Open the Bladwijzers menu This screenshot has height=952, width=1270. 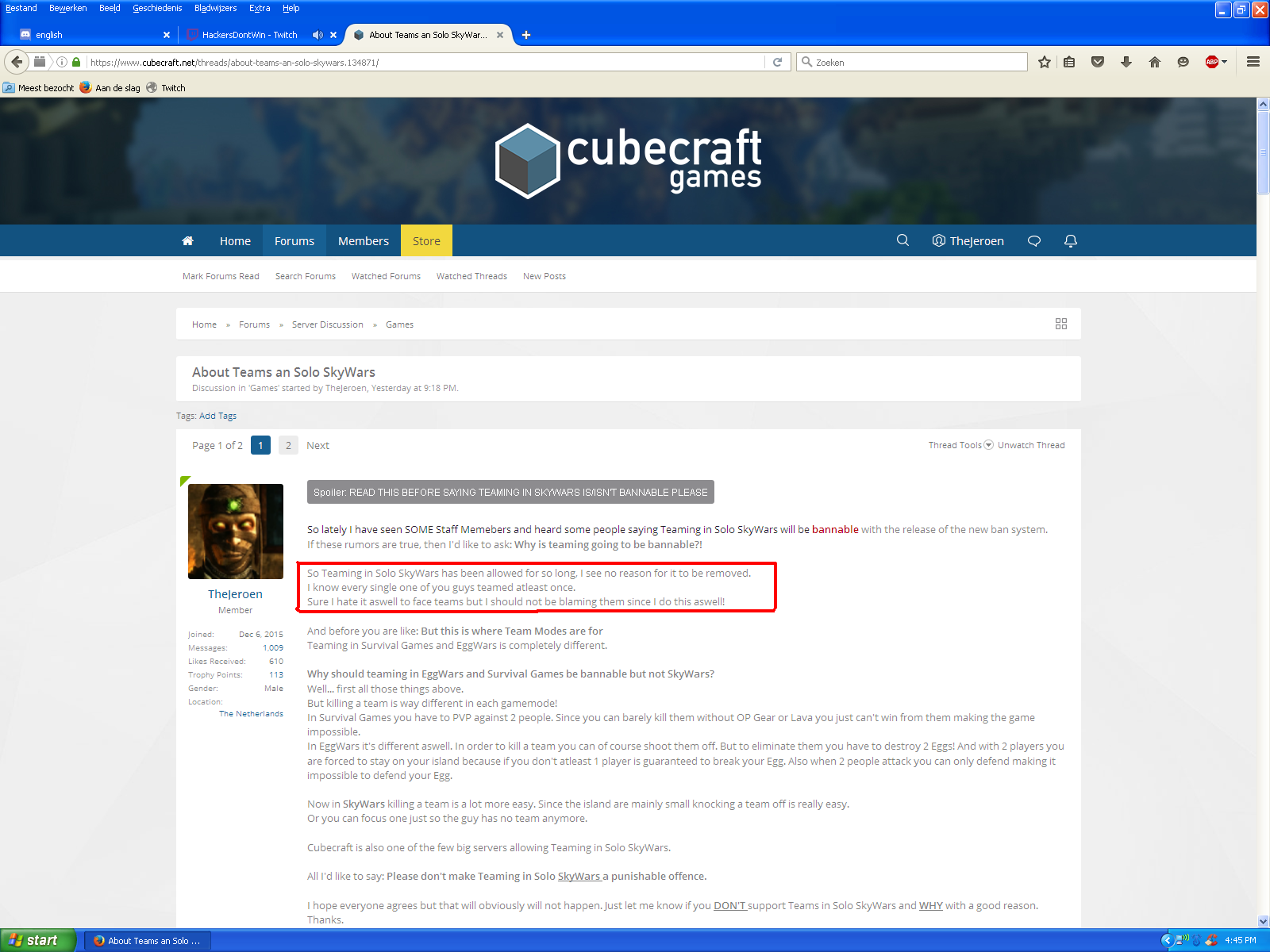tap(215, 8)
